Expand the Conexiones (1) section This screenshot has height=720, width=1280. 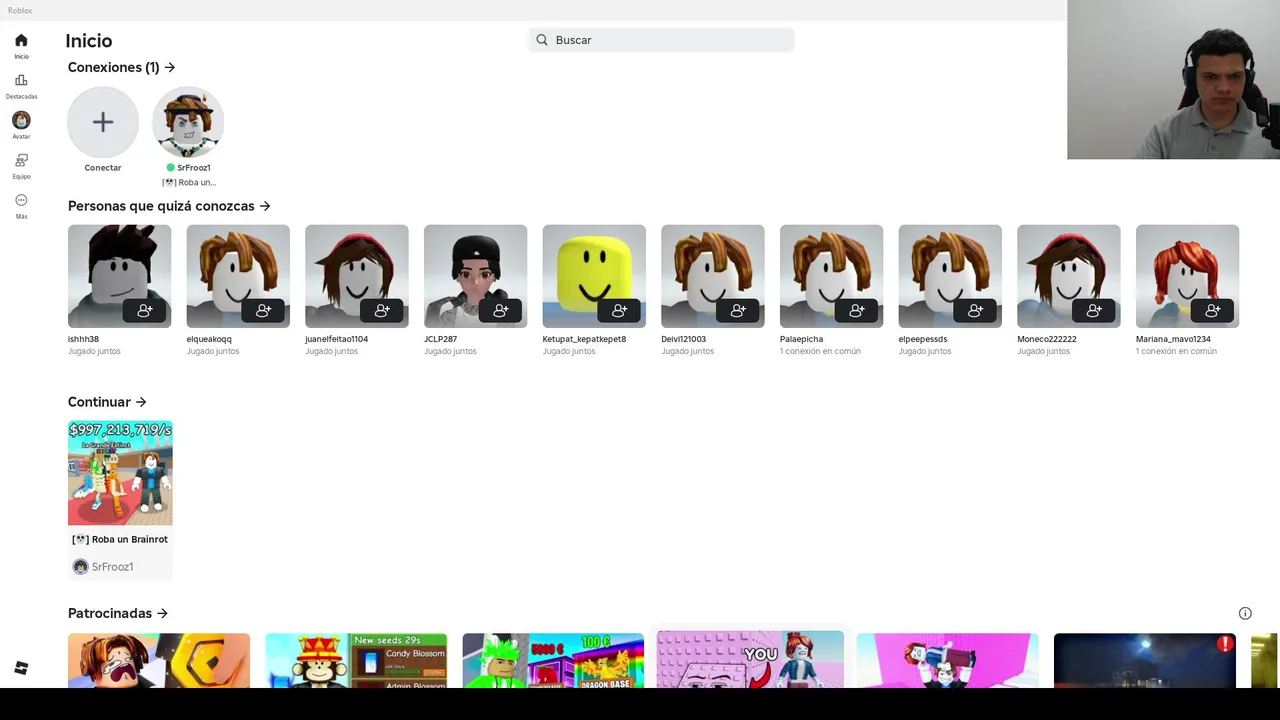pyautogui.click(x=121, y=67)
